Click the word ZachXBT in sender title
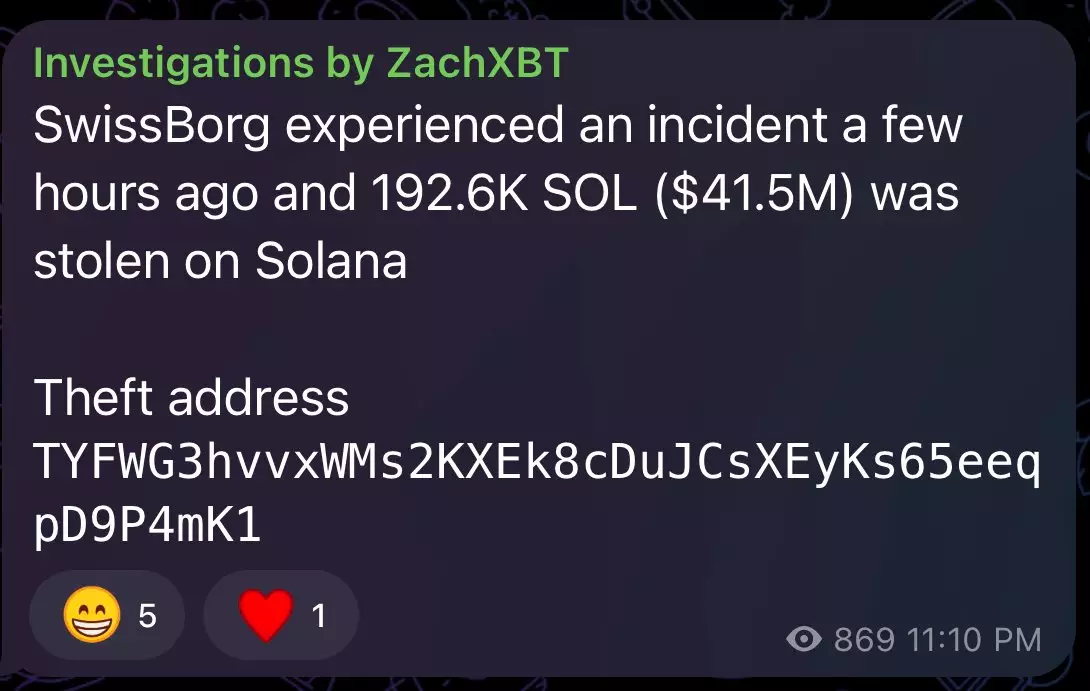The image size is (1090, 691). point(478,63)
